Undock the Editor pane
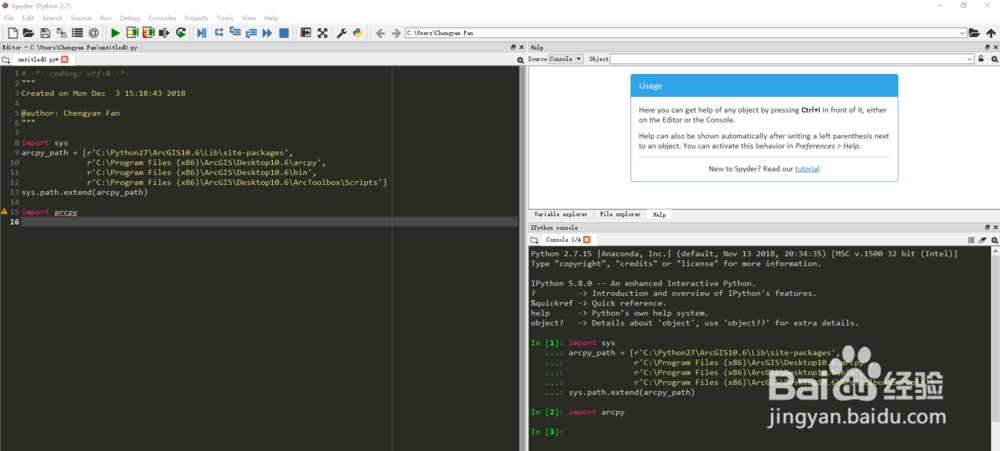1000x451 pixels. click(513, 47)
